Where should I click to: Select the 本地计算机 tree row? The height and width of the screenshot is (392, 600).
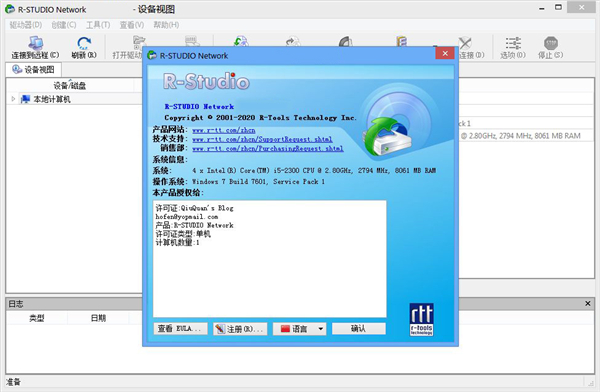(x=74, y=99)
